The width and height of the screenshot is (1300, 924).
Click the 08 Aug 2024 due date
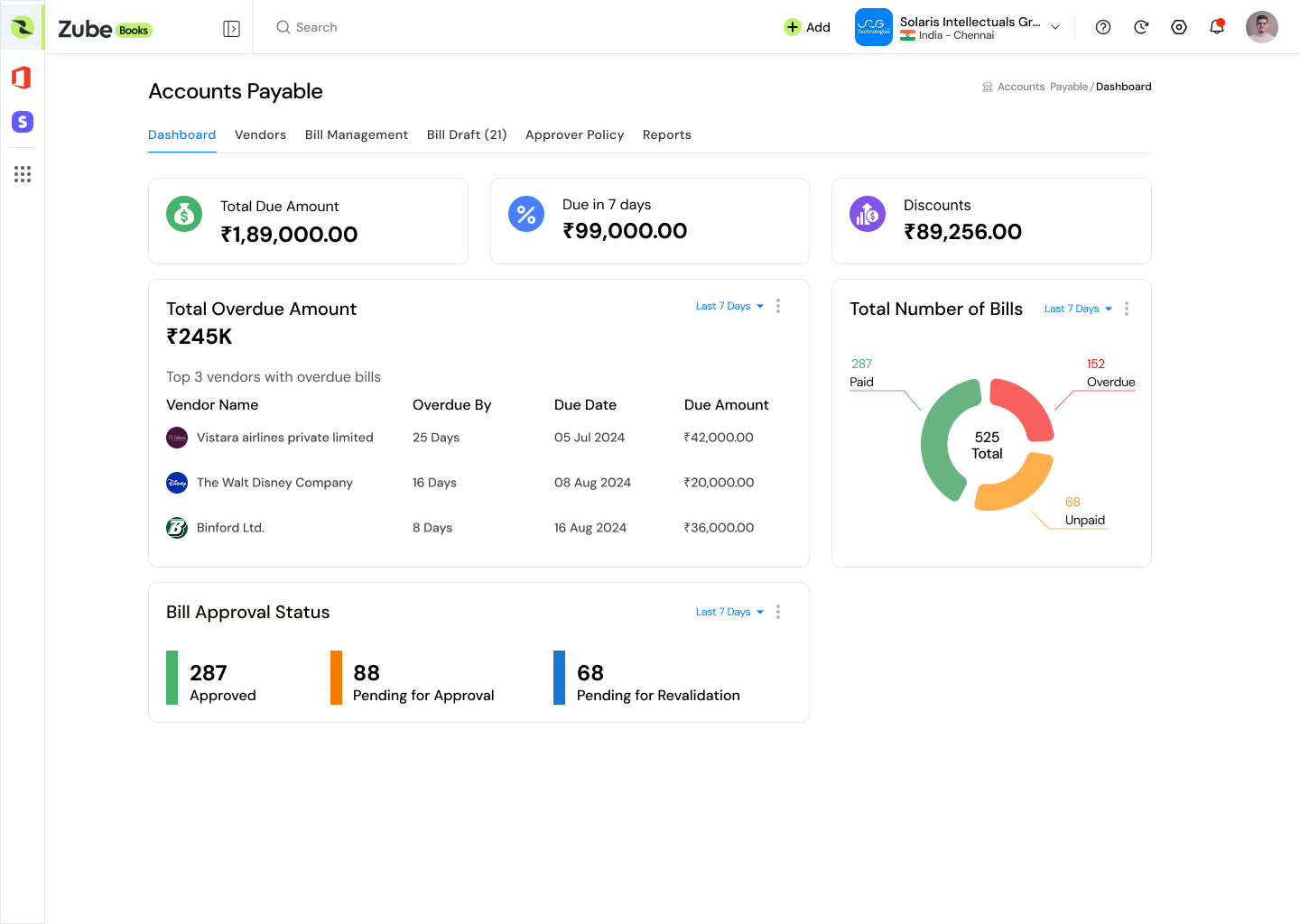592,483
